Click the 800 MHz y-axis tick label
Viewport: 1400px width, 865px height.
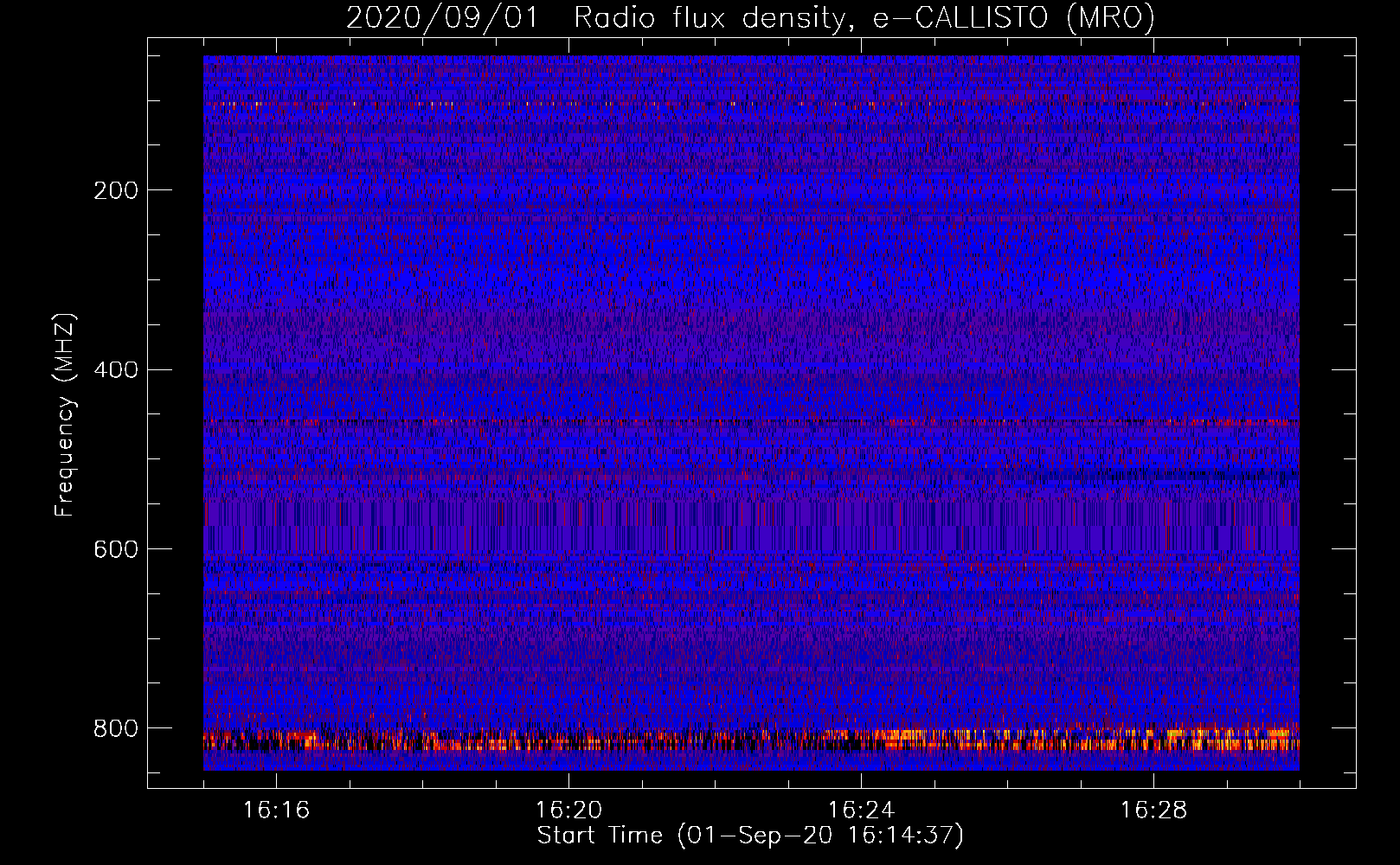click(115, 729)
